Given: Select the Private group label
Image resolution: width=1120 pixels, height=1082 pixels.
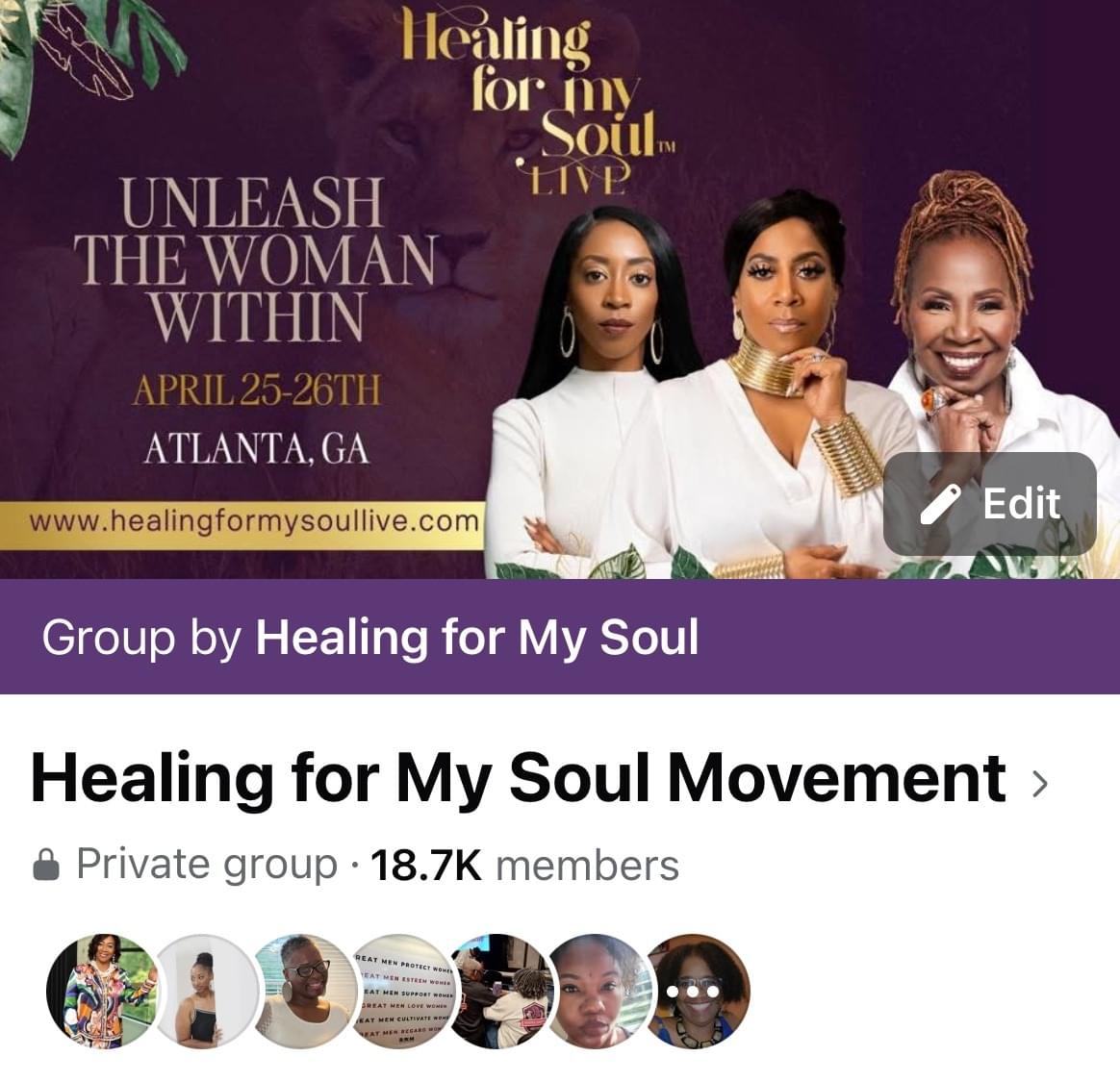Looking at the screenshot, I should 207,865.
